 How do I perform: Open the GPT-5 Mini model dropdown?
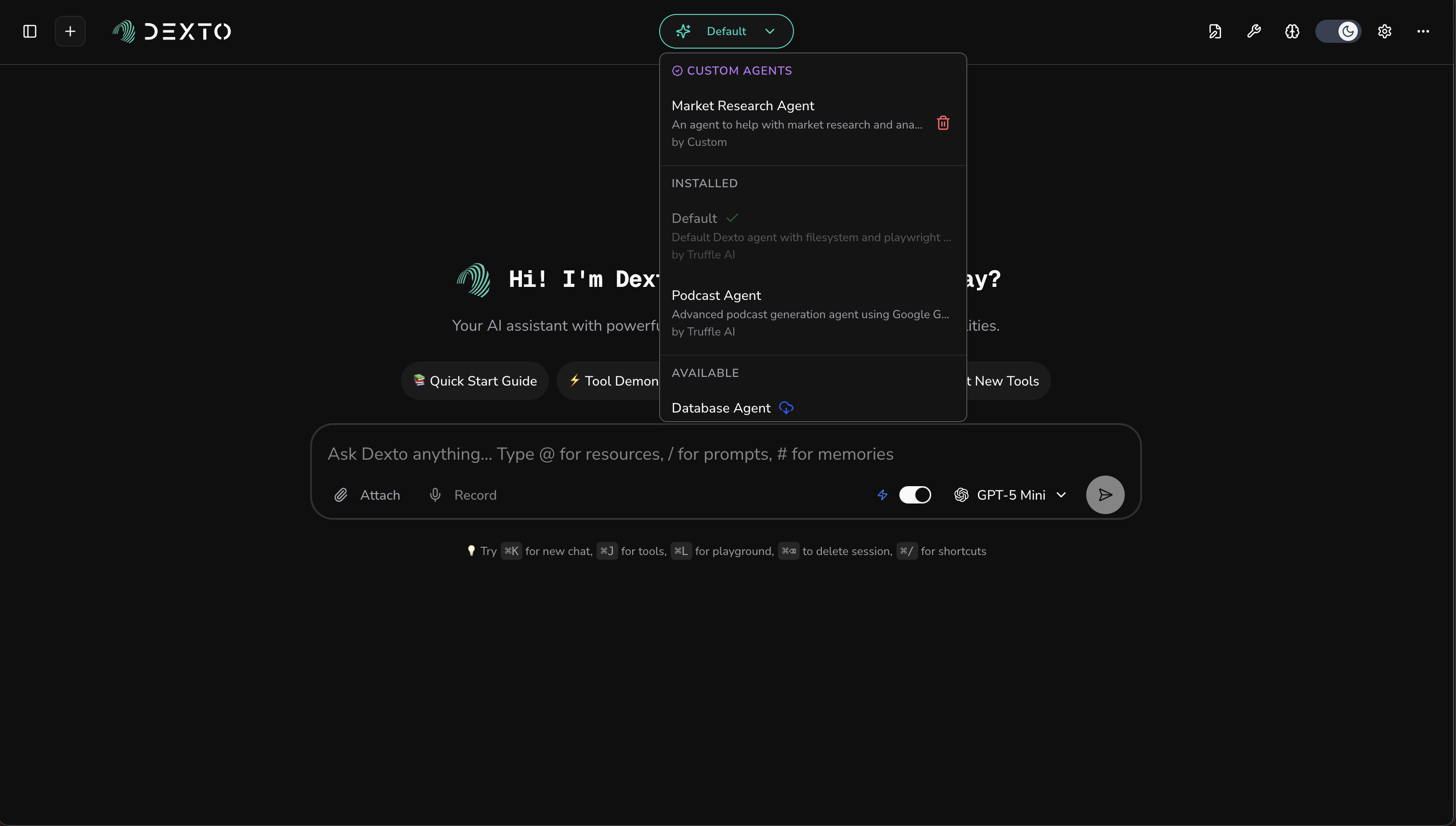point(1010,495)
